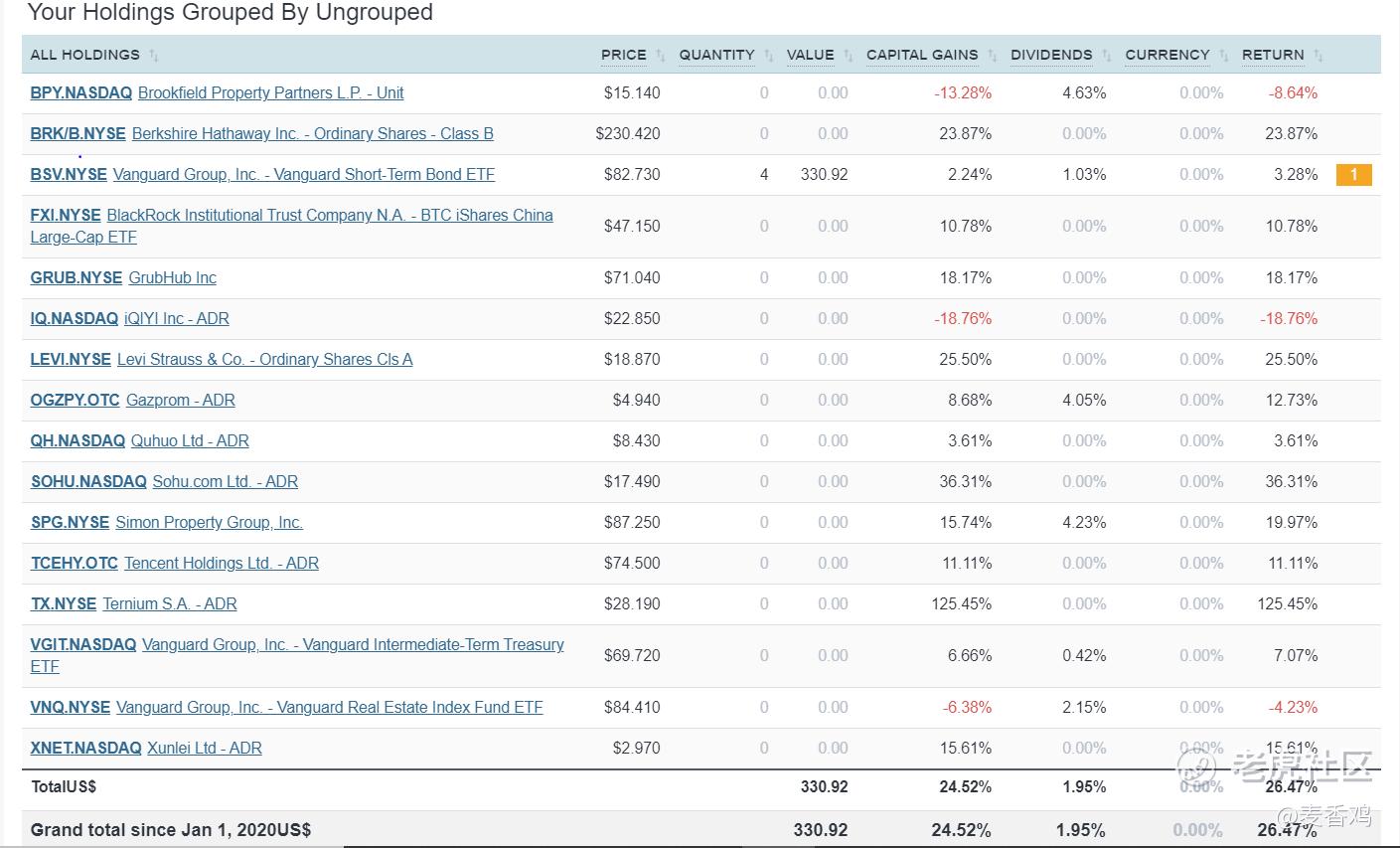Open the BRK/B.NYSE ticker link
The width and height of the screenshot is (1400, 848).
(x=78, y=133)
